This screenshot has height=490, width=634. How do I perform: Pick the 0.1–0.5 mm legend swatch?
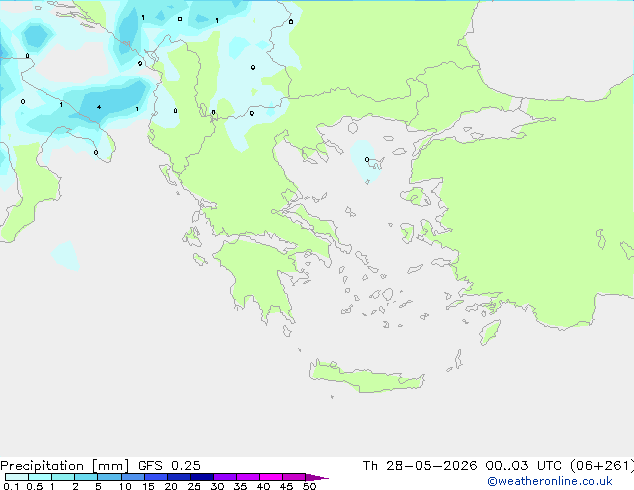tap(17, 477)
